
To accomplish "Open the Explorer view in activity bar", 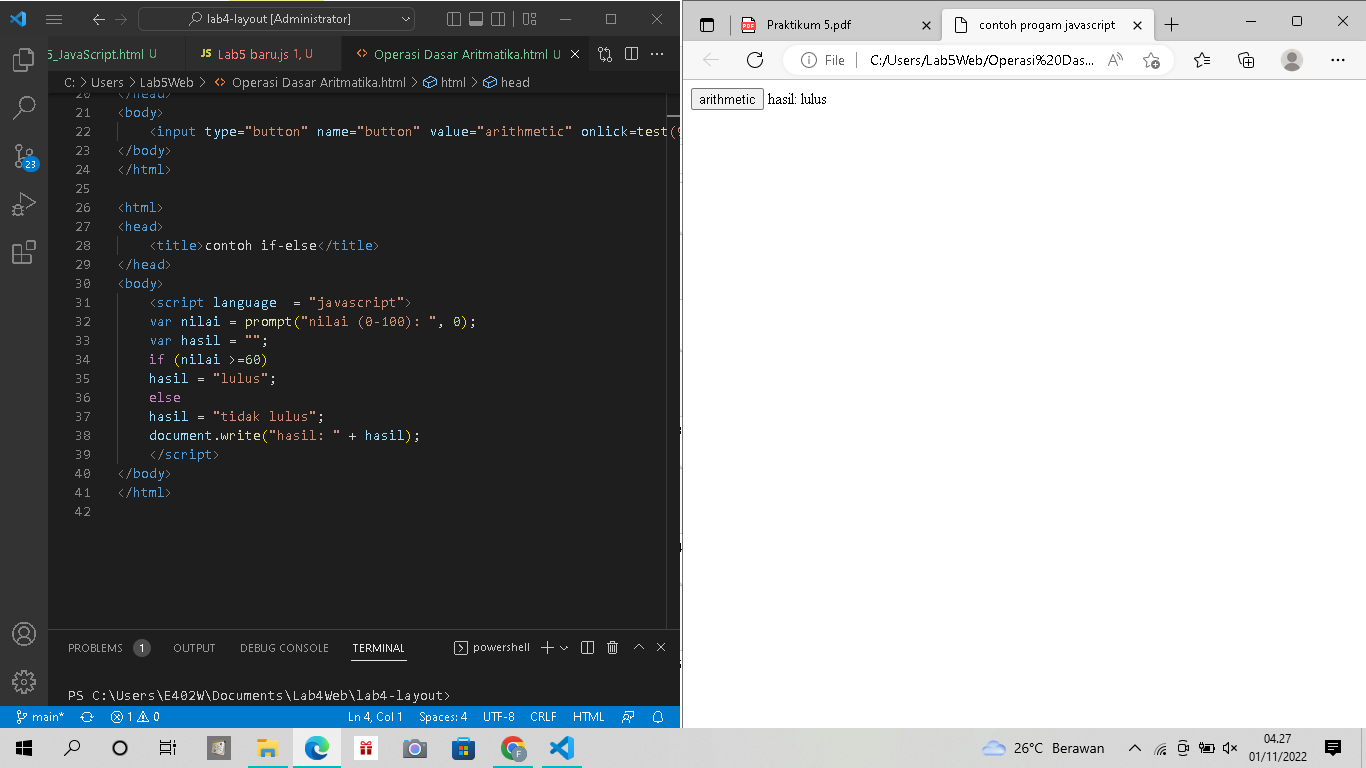I will (24, 60).
